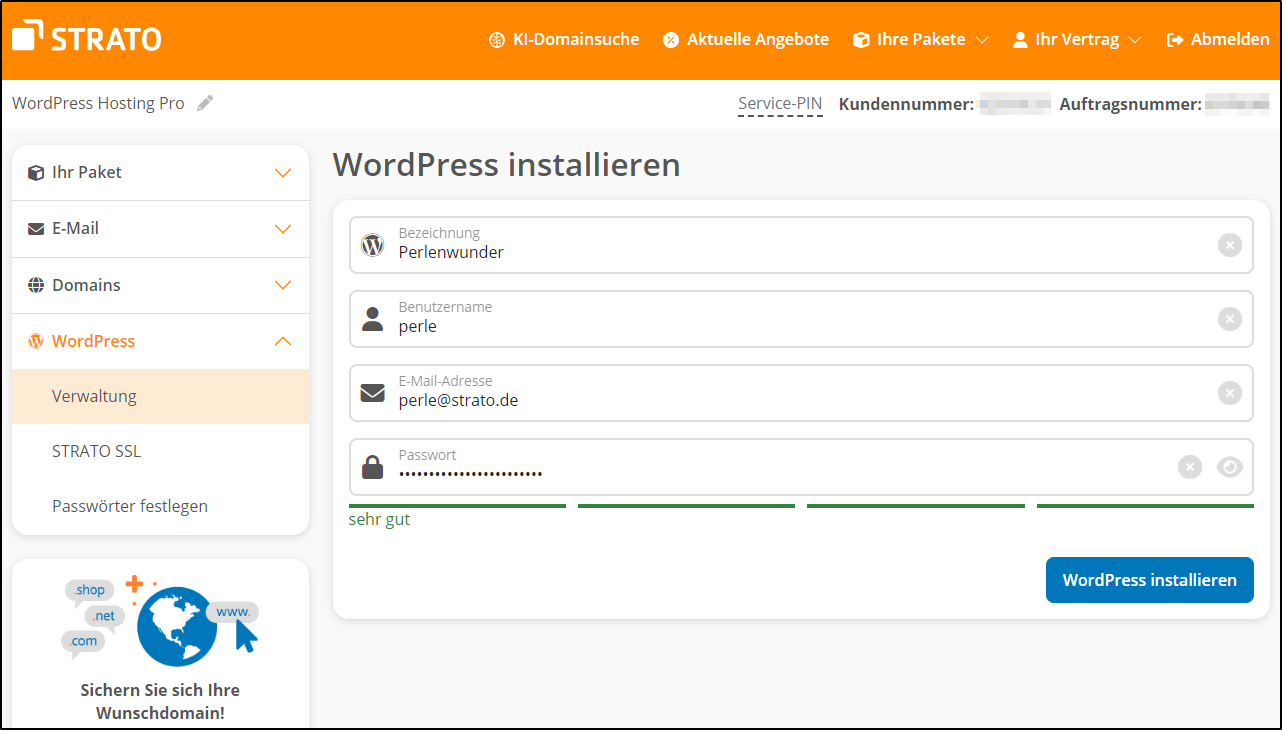
Task: Edit package name with pencil icon
Action: tap(205, 103)
